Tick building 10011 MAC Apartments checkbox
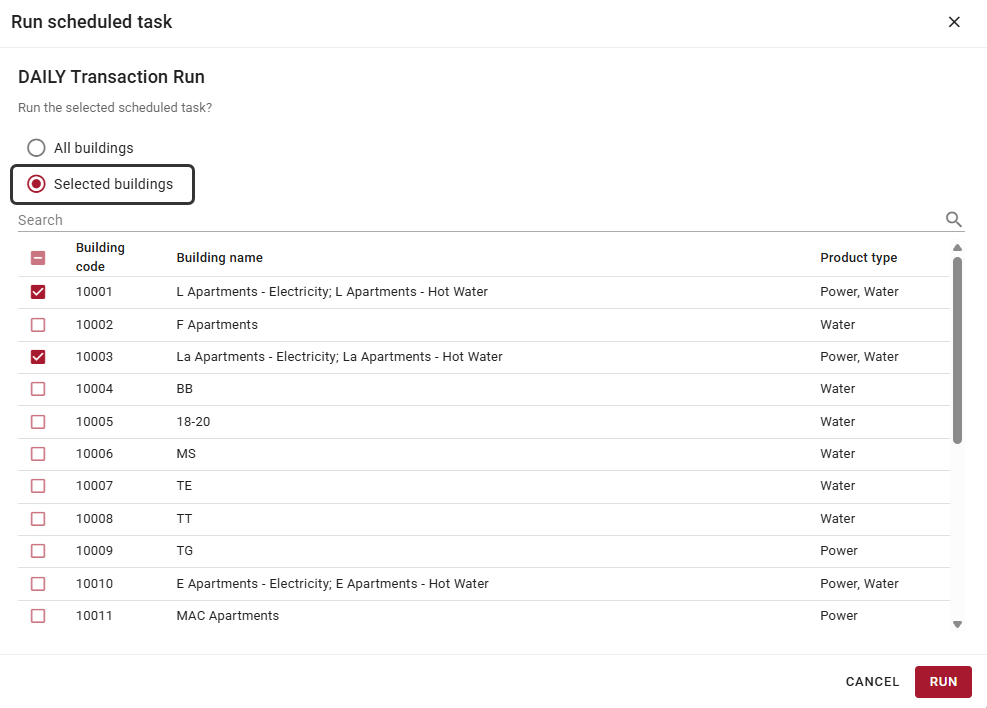The image size is (987, 708). 38,615
